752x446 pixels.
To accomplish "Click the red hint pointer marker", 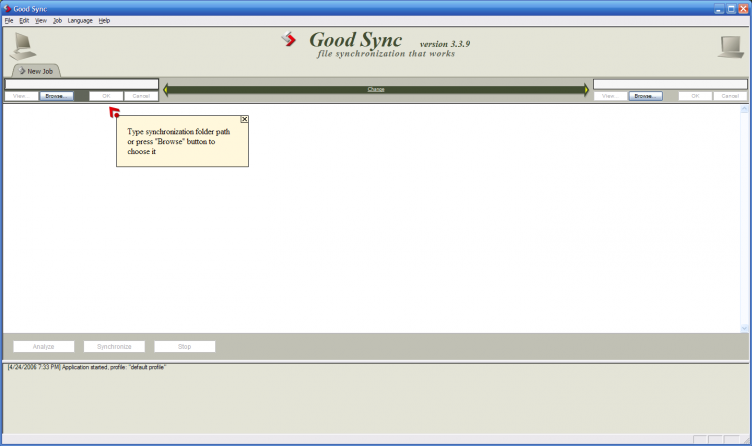I will (114, 112).
